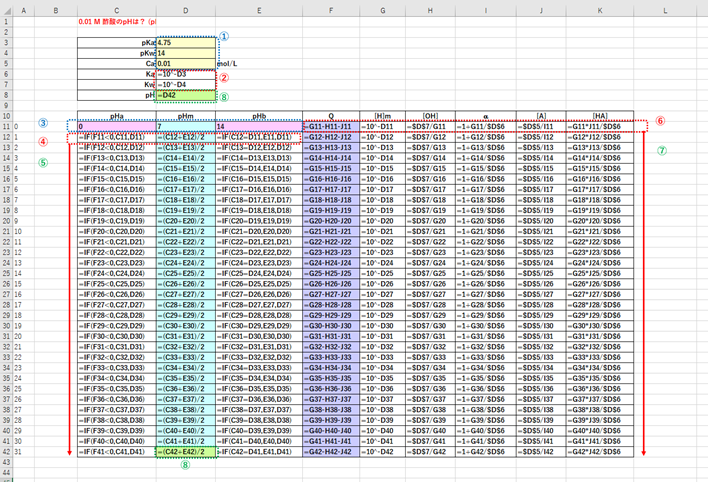
Task: Select column header D
Action: coord(186,10)
